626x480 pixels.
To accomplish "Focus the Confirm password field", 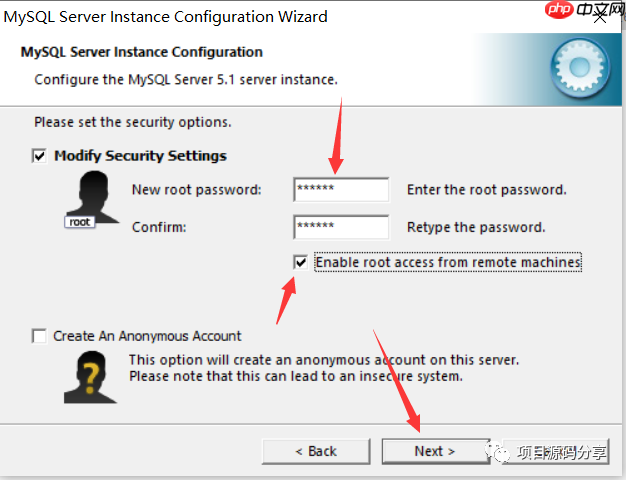I will (341, 227).
